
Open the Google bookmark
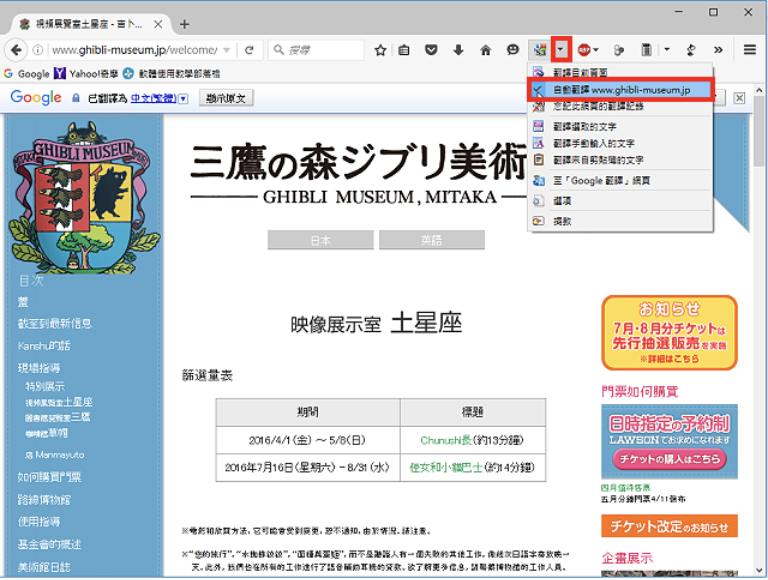pyautogui.click(x=27, y=74)
